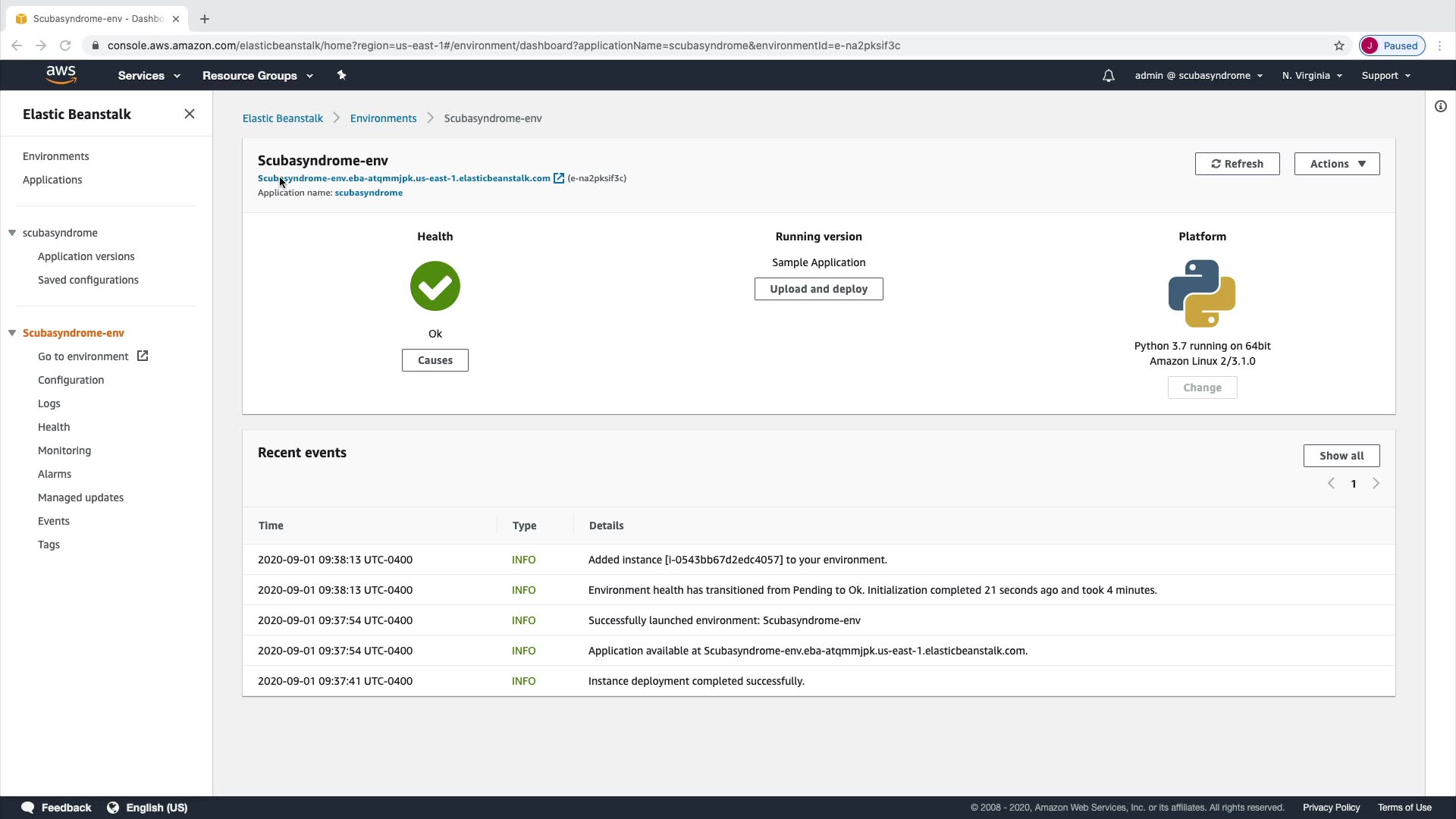Collapse the scubasyndrome application tree
Screen dimensions: 1456x819
[12, 233]
